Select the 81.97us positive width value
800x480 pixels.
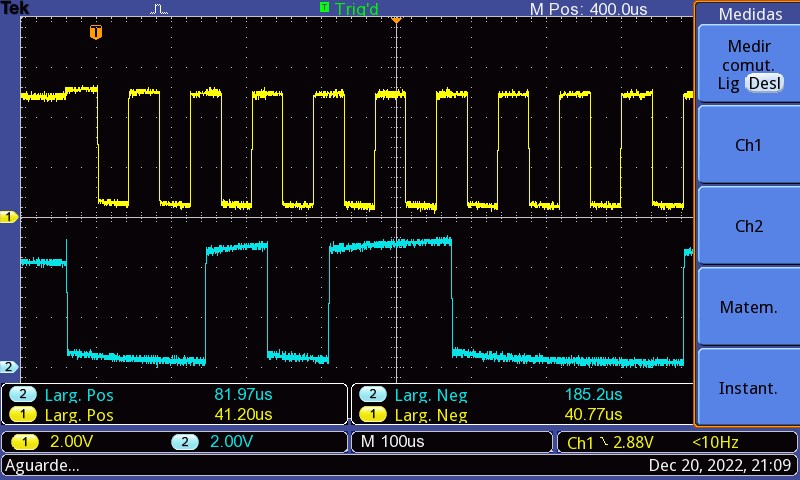tap(243, 394)
